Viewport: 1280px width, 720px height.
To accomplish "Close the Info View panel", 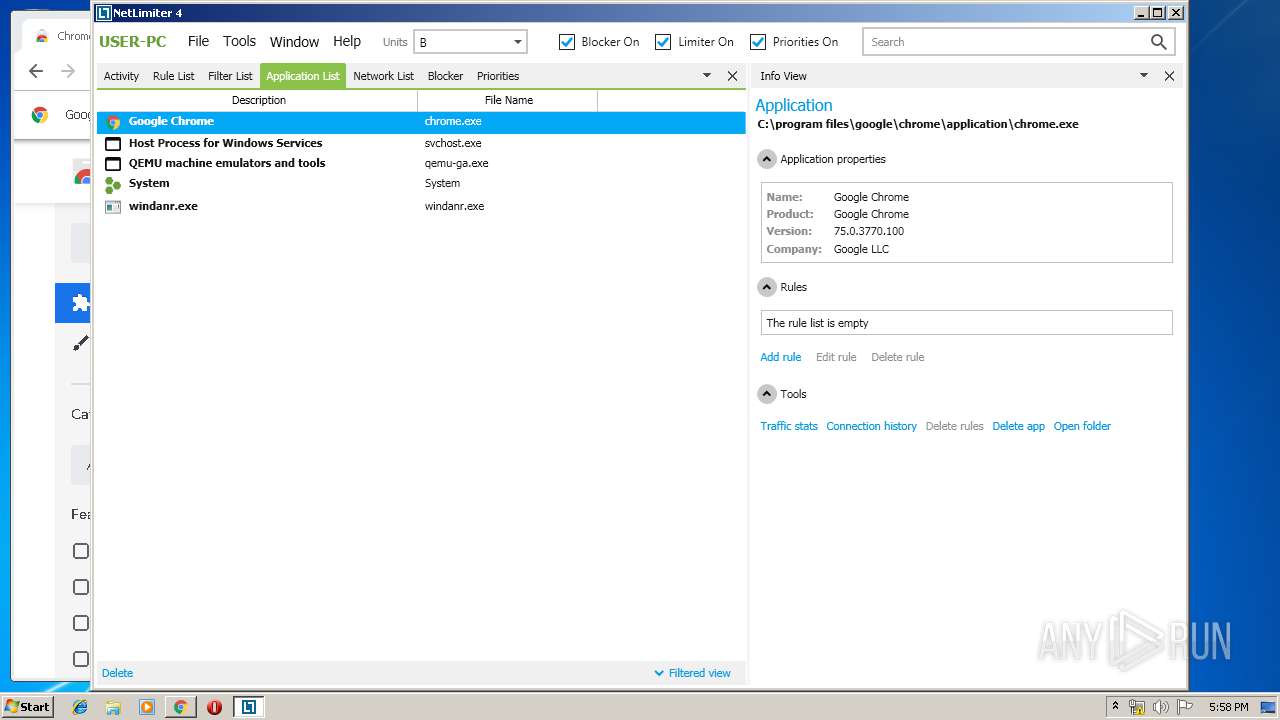I will 1169,76.
